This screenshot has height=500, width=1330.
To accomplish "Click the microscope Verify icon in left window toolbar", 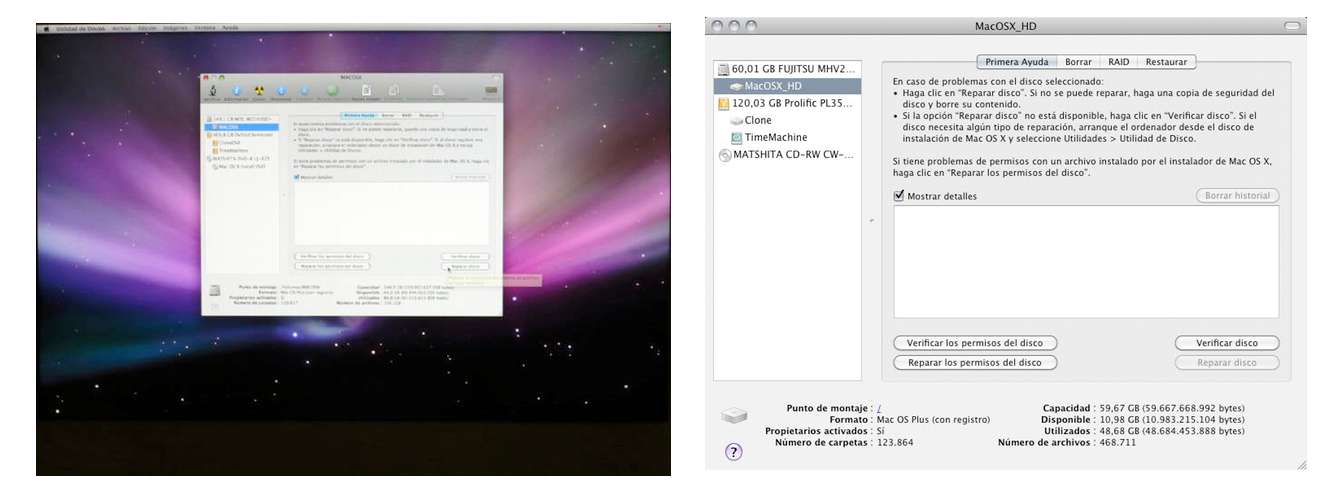I will pos(212,90).
